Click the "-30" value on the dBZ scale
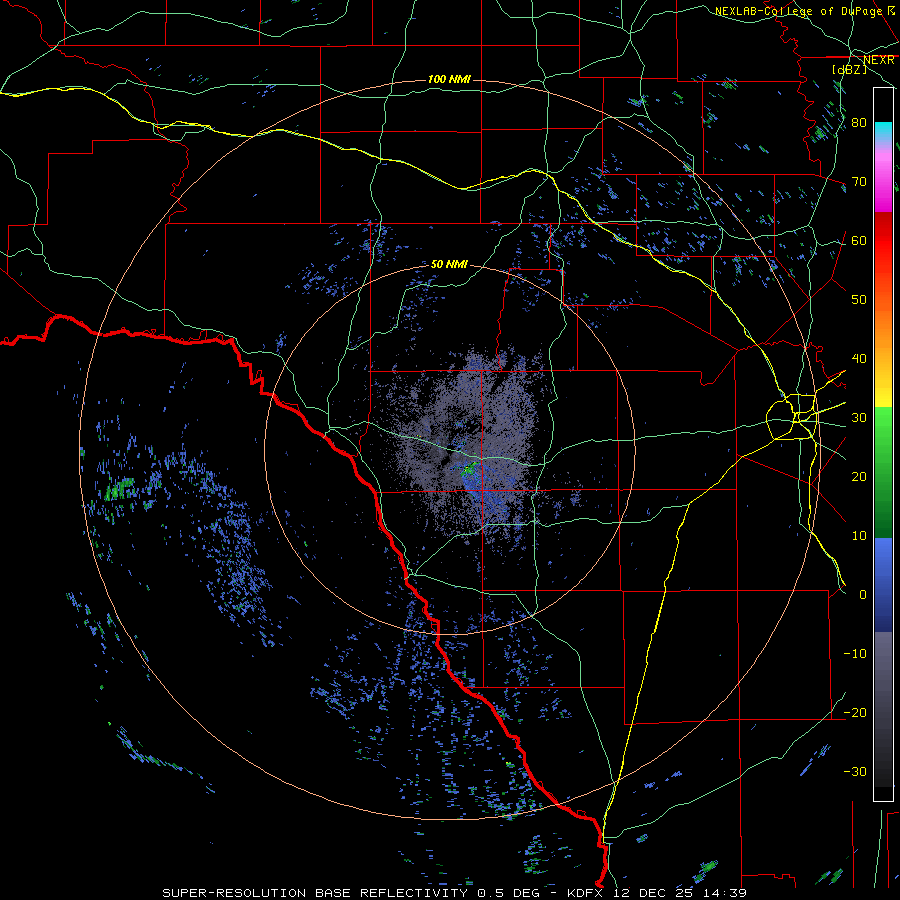This screenshot has height=900, width=900. [x=855, y=771]
